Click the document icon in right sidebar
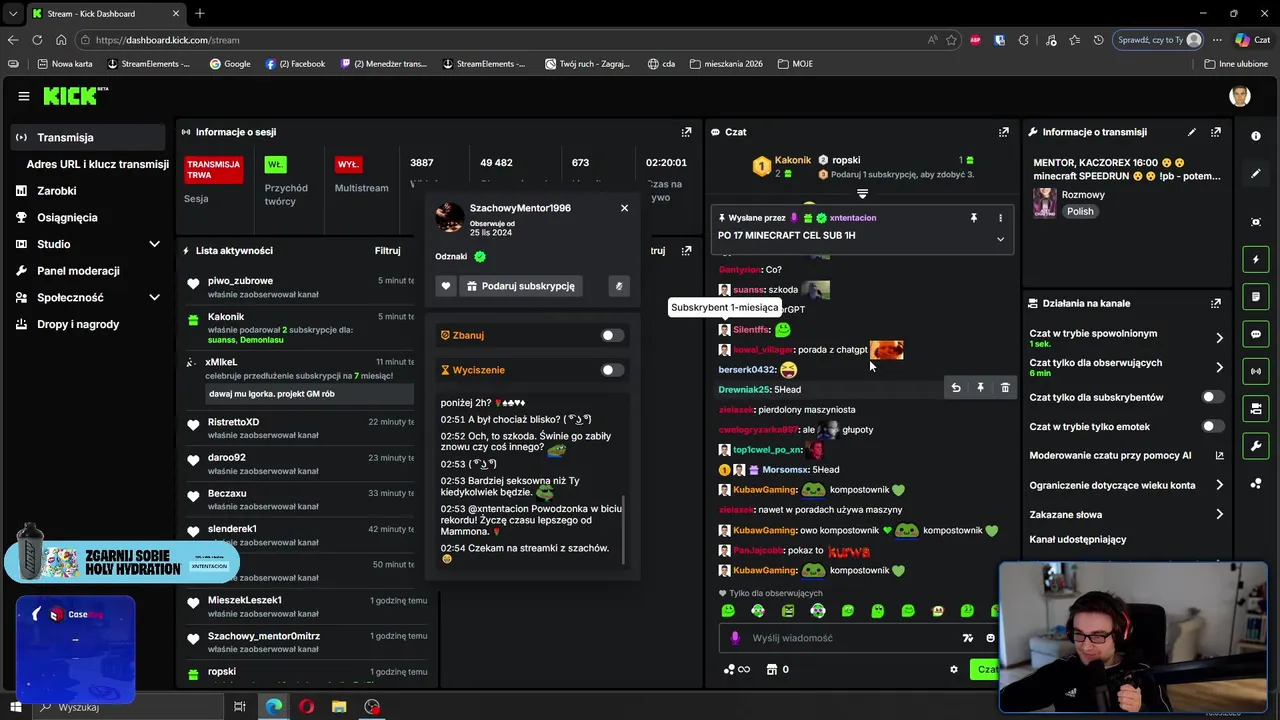 (x=1256, y=297)
